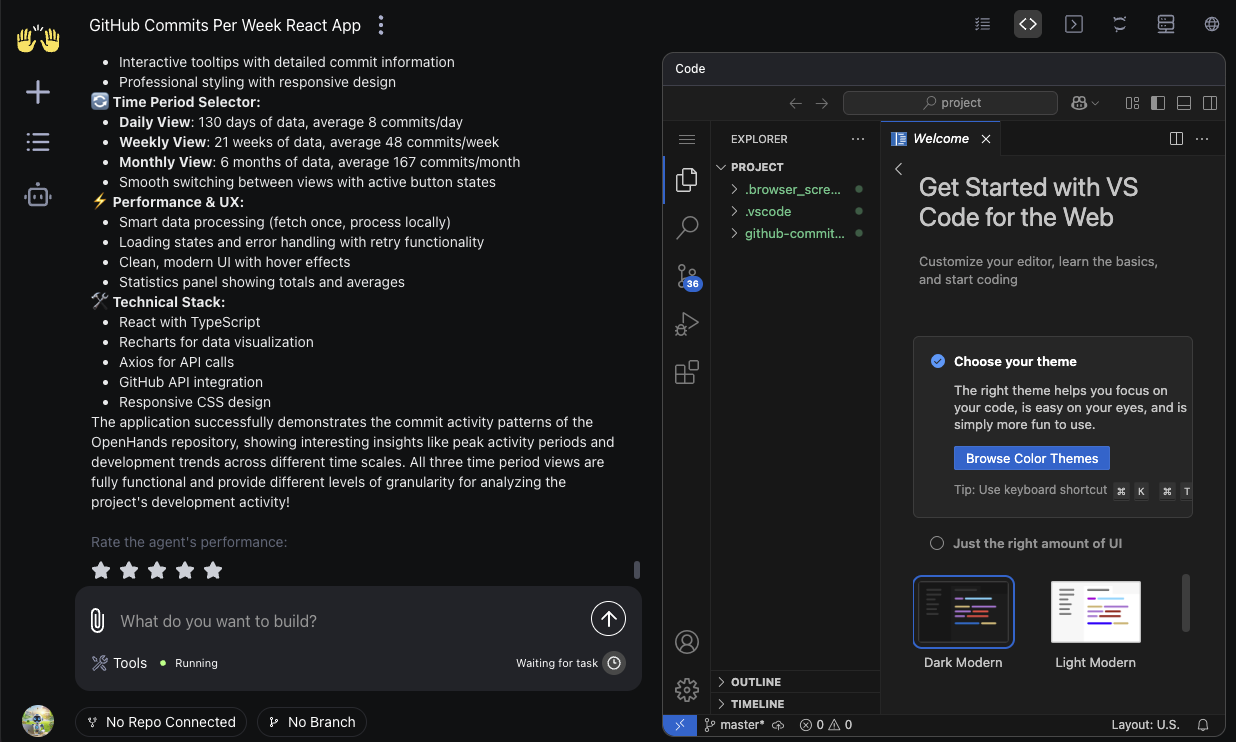Toggle the 'Choose your theme' step checkbox
1236x742 pixels.
pos(937,361)
